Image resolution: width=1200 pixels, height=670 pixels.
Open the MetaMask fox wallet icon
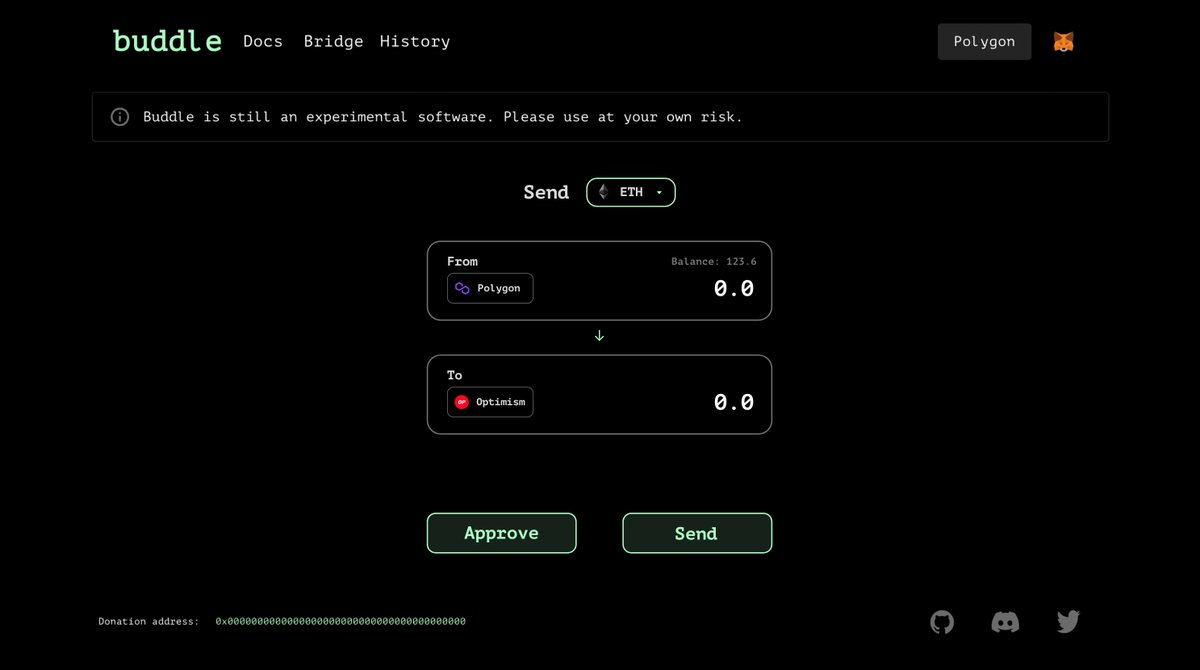pyautogui.click(x=1063, y=42)
